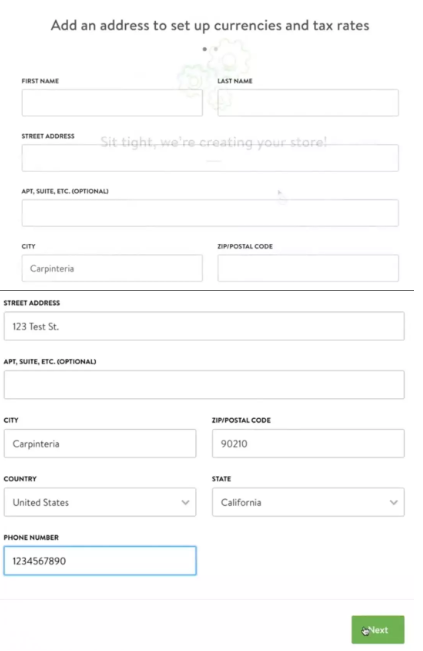Click the empty Zip/Postal Code field
423x651 pixels.
308,268
